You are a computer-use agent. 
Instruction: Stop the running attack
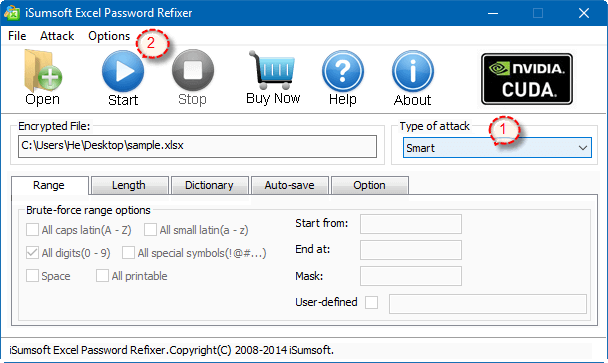pos(193,78)
